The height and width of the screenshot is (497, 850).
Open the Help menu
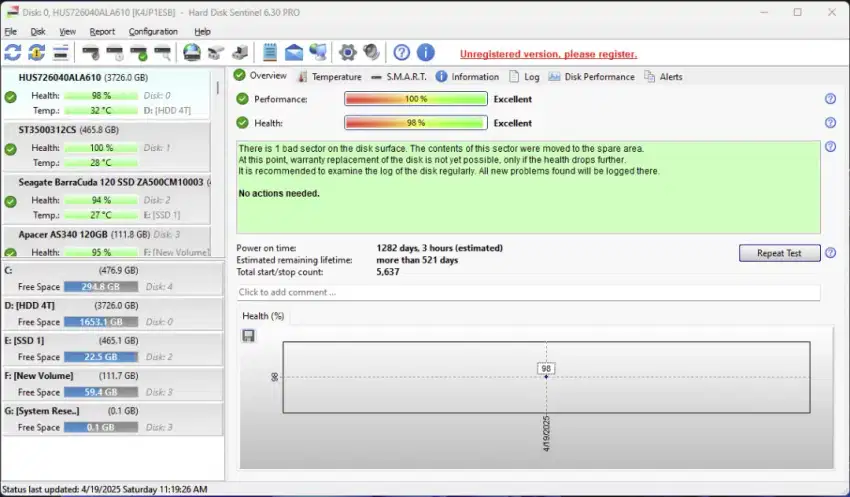[x=202, y=31]
